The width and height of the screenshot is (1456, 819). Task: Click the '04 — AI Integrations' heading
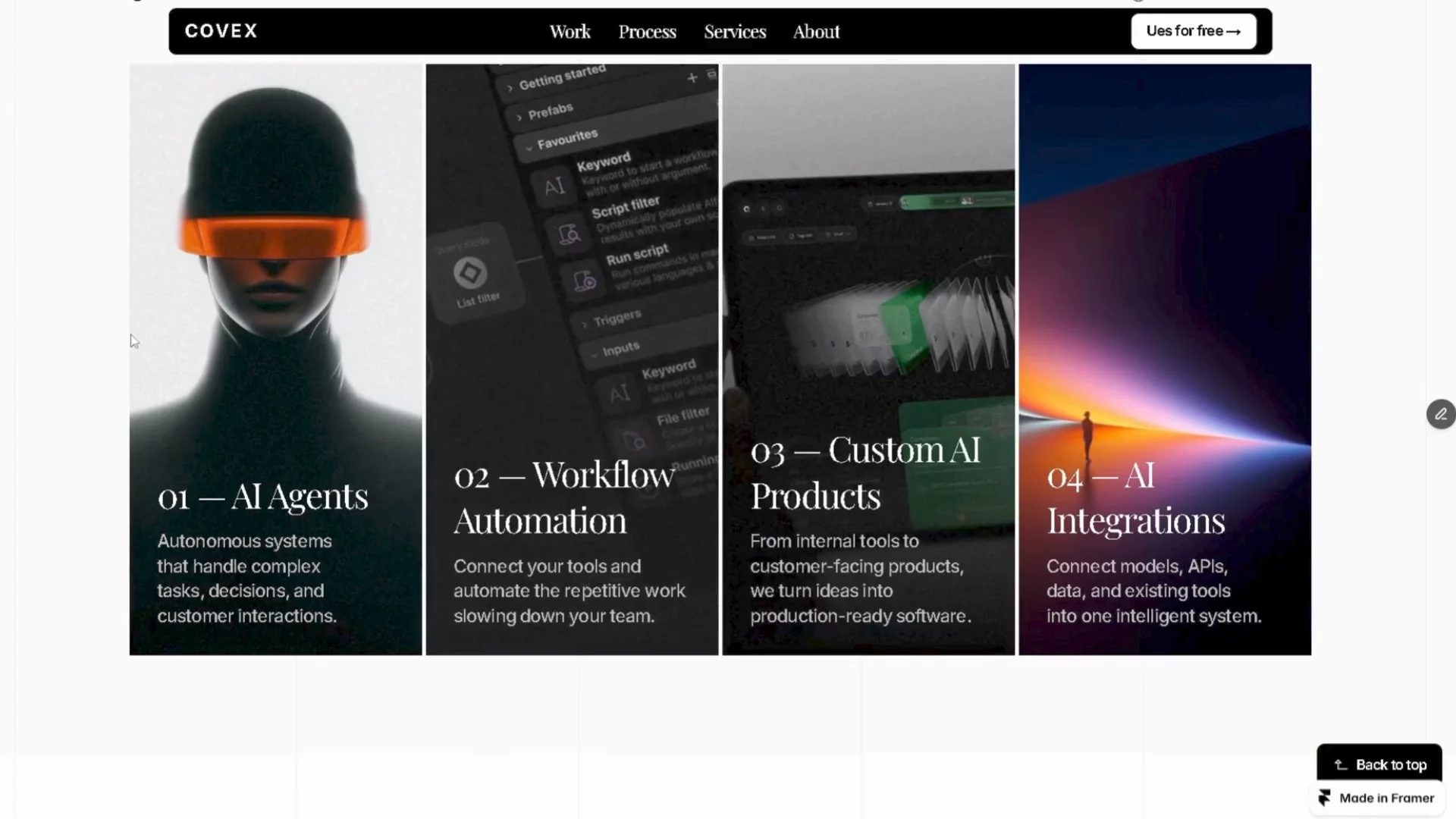(x=1136, y=498)
